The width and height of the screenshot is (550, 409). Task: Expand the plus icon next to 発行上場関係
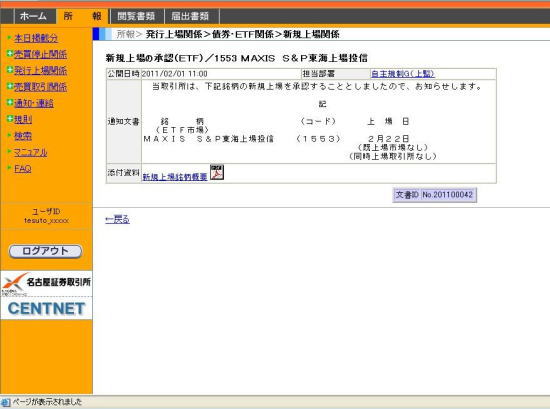point(10,70)
